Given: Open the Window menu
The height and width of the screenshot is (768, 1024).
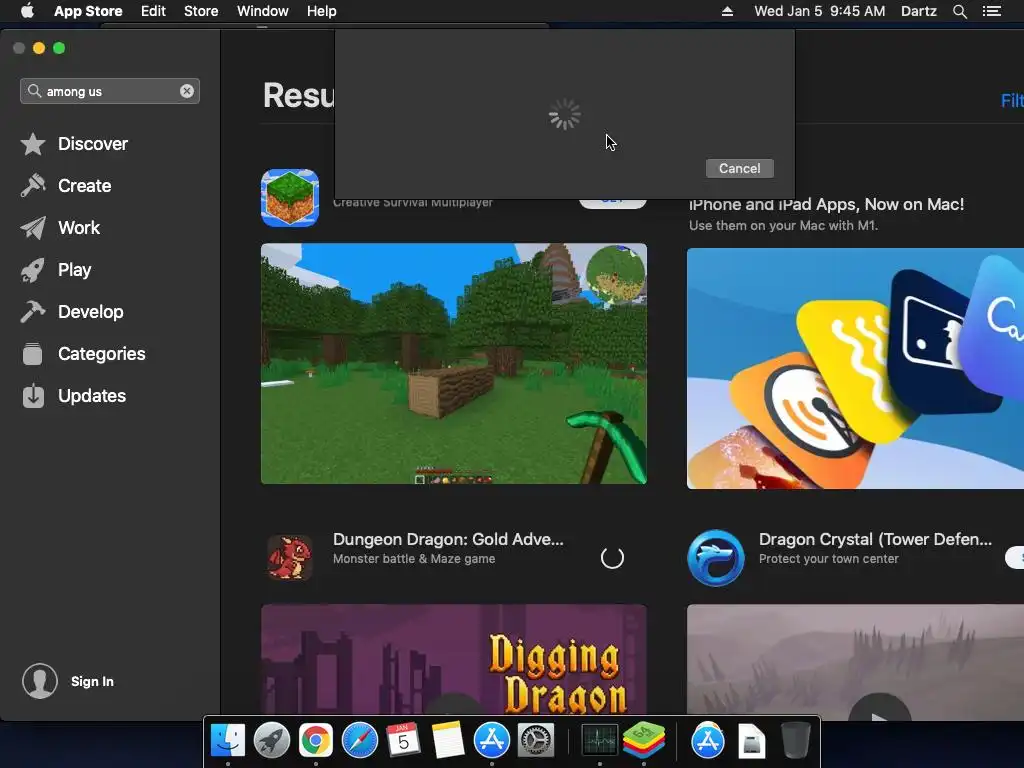Looking at the screenshot, I should coord(263,11).
